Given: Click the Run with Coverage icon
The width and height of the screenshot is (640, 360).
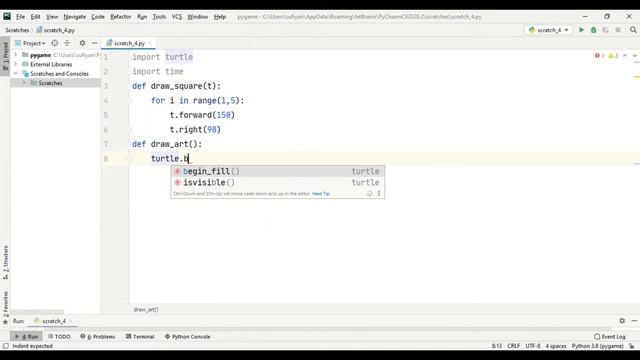Looking at the screenshot, I should (x=606, y=30).
